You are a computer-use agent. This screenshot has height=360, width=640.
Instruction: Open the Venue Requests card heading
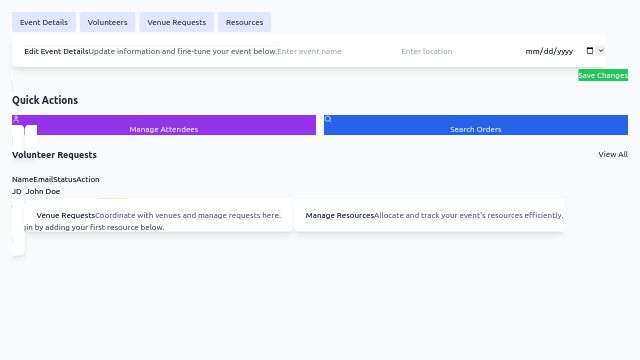[65, 215]
